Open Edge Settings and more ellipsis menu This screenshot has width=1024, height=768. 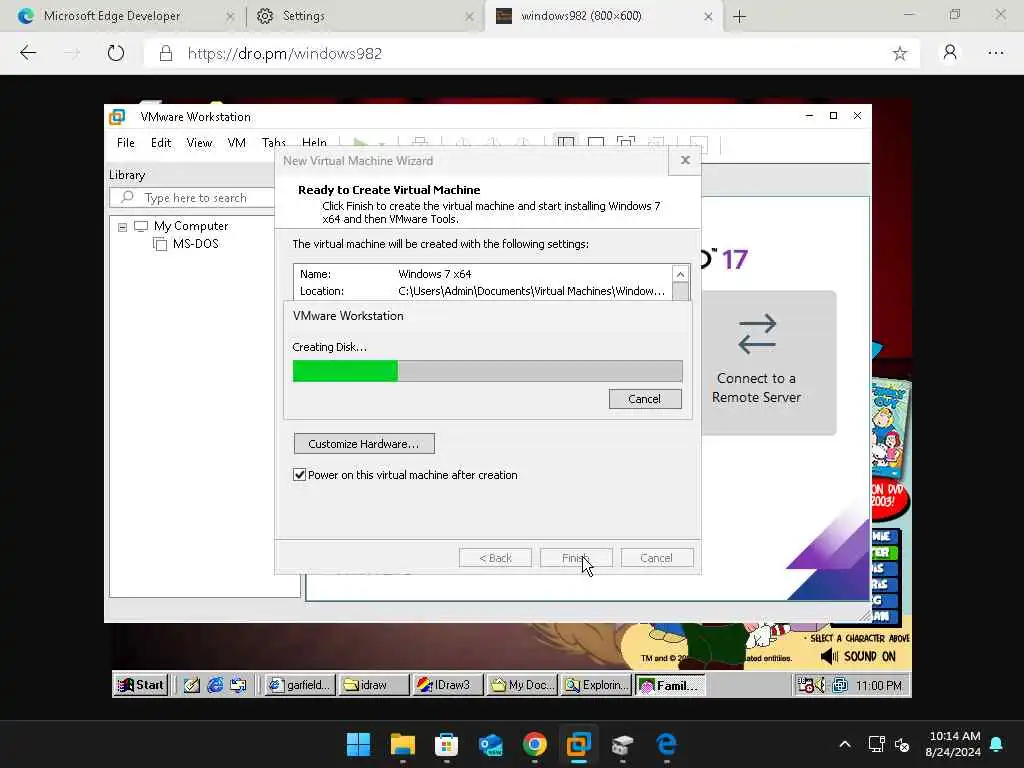click(996, 53)
